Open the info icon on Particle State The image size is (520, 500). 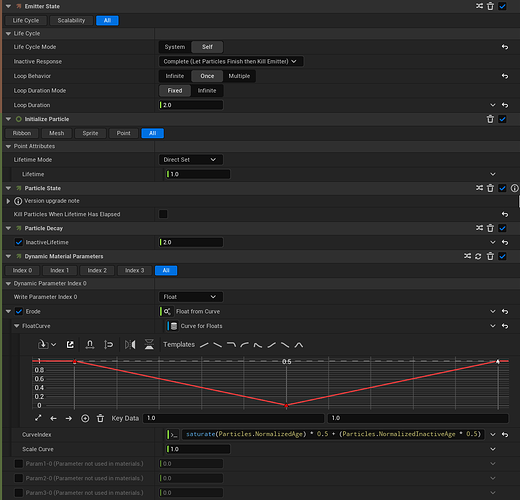pyautogui.click(x=514, y=188)
